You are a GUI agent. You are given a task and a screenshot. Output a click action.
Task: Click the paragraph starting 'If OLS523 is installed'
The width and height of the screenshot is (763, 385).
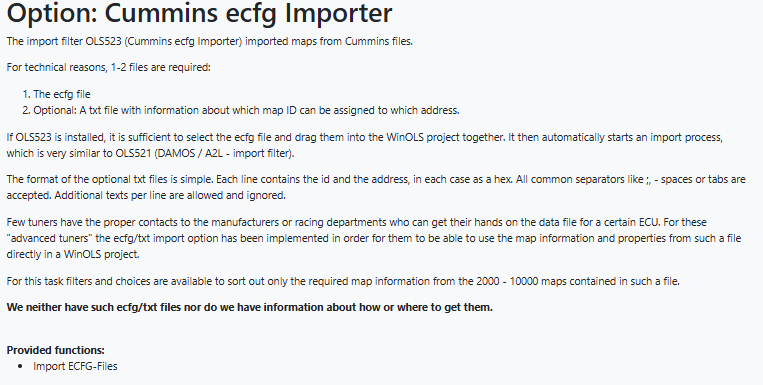tap(364, 145)
